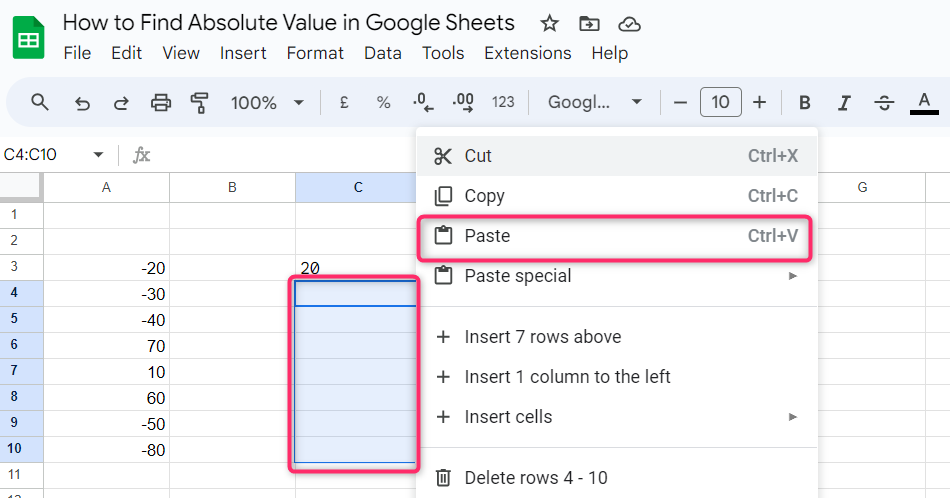
Task: Toggle strikethrough formatting
Action: tap(884, 102)
